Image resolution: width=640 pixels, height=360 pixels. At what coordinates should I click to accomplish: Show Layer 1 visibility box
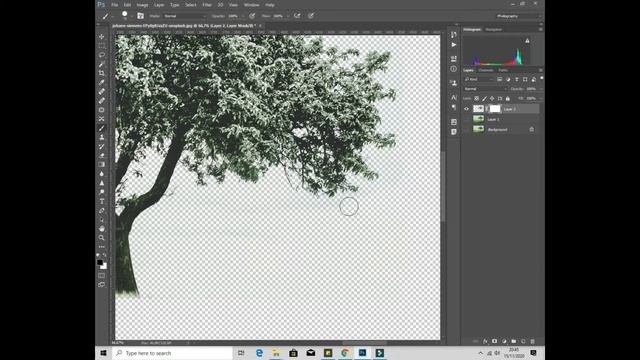pyautogui.click(x=467, y=119)
